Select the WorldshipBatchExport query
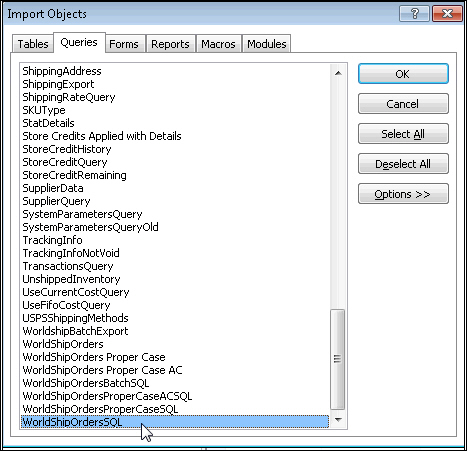 point(75,331)
